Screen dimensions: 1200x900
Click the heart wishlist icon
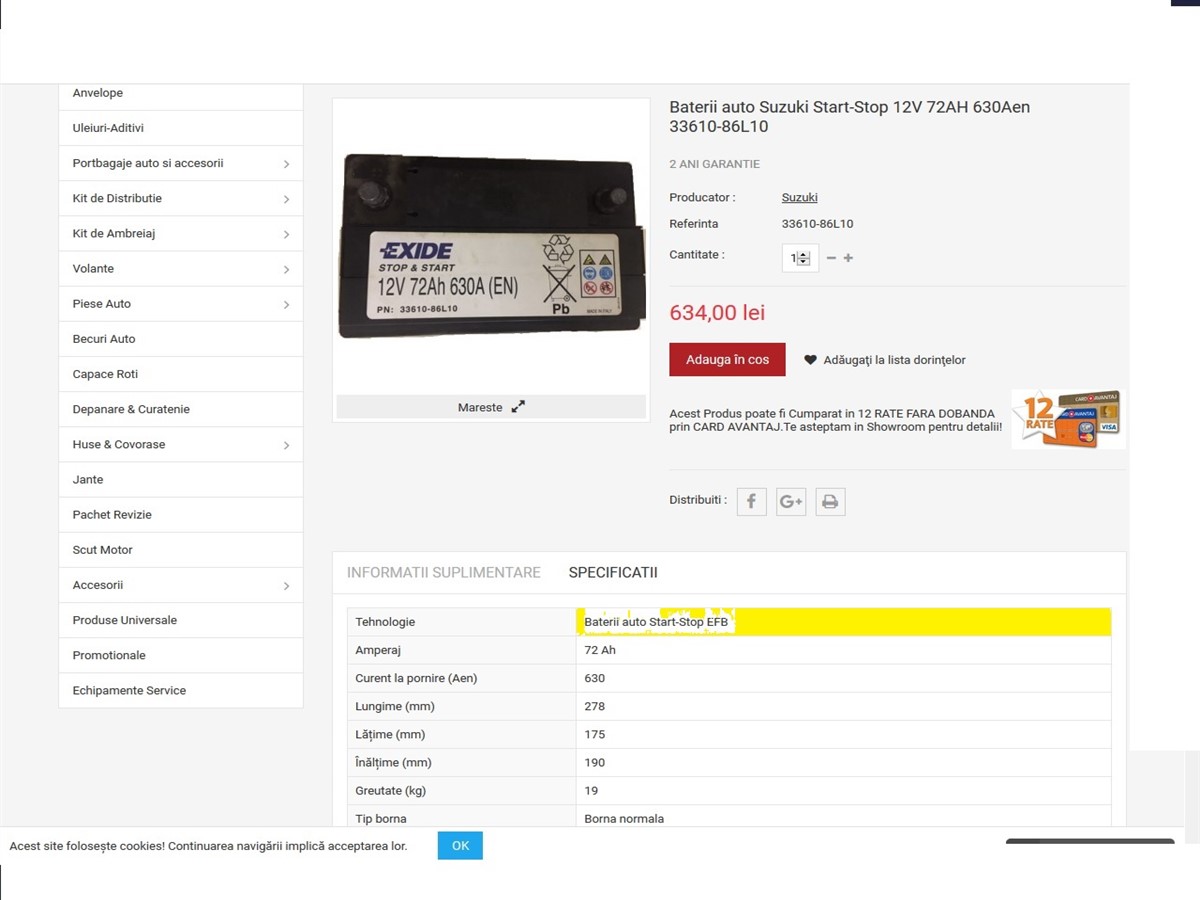tap(810, 360)
